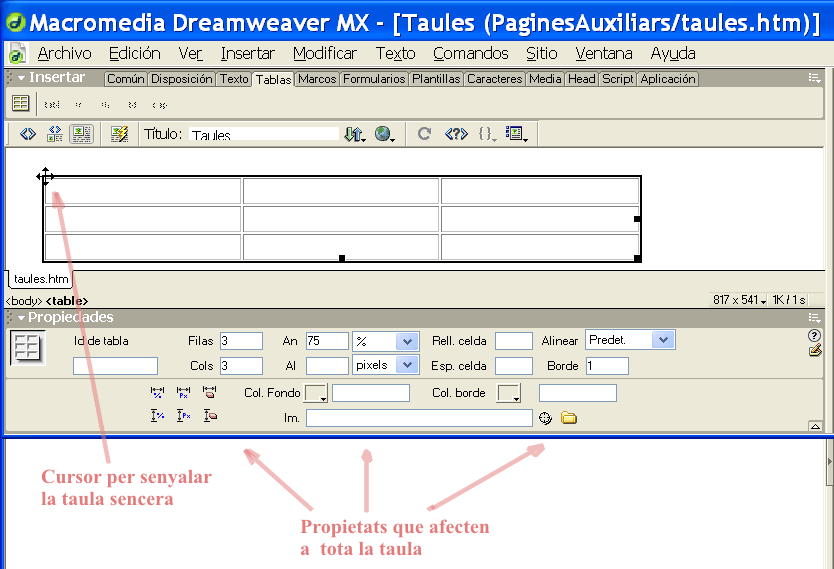This screenshot has width=834, height=569.
Task: Switch to Disposición insert tab
Action: [x=181, y=79]
